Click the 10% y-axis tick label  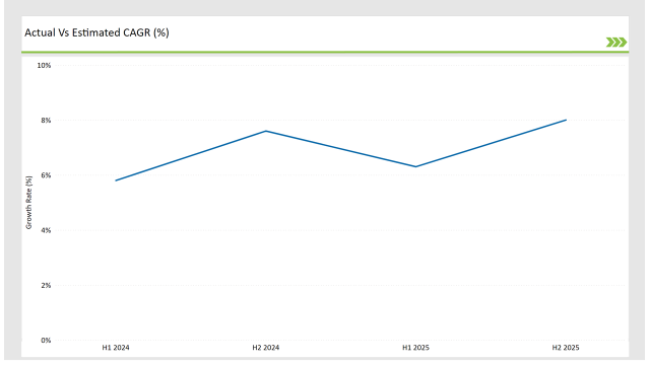pos(44,66)
